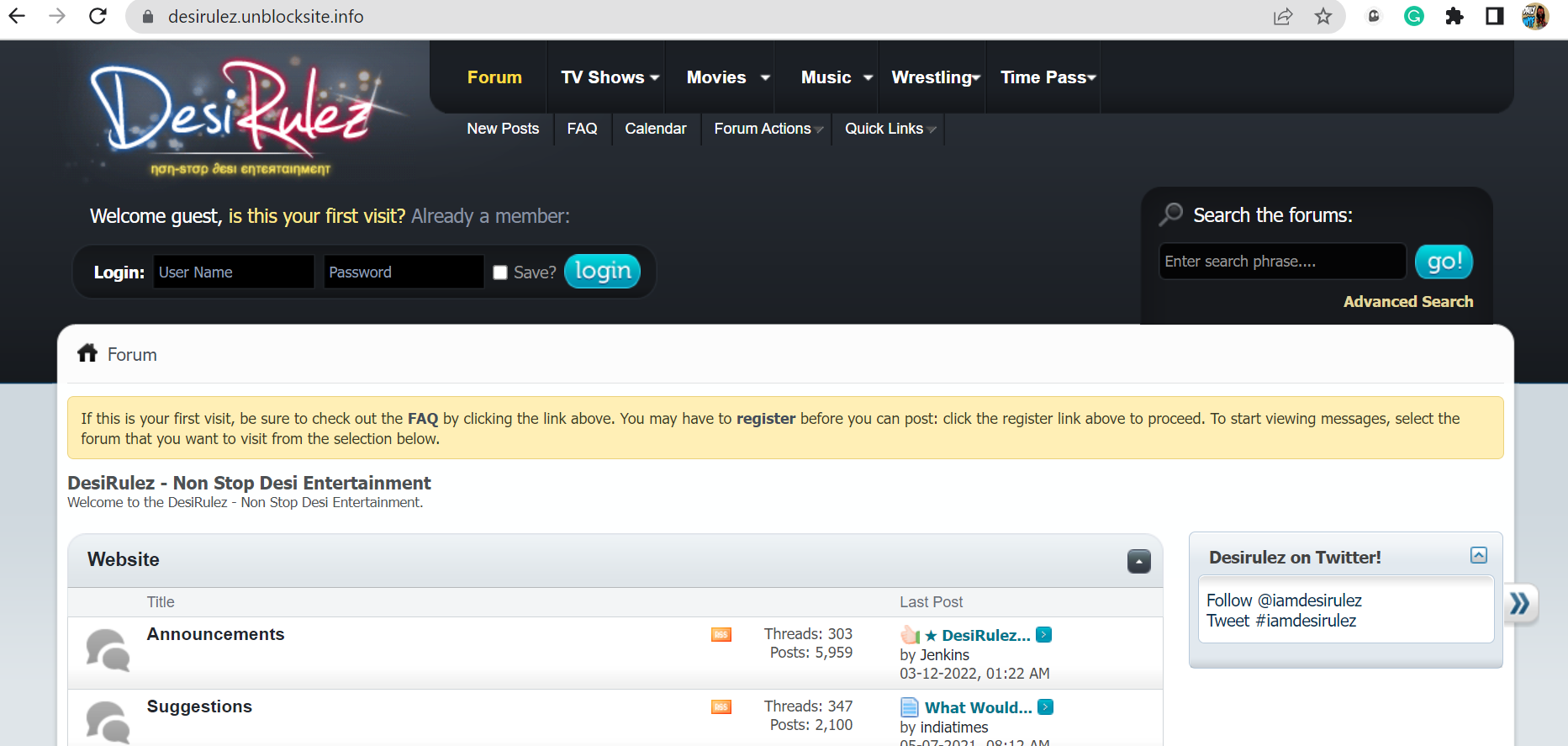Collapse the Website forum category
Image resolution: width=1568 pixels, height=746 pixels.
tap(1138, 561)
